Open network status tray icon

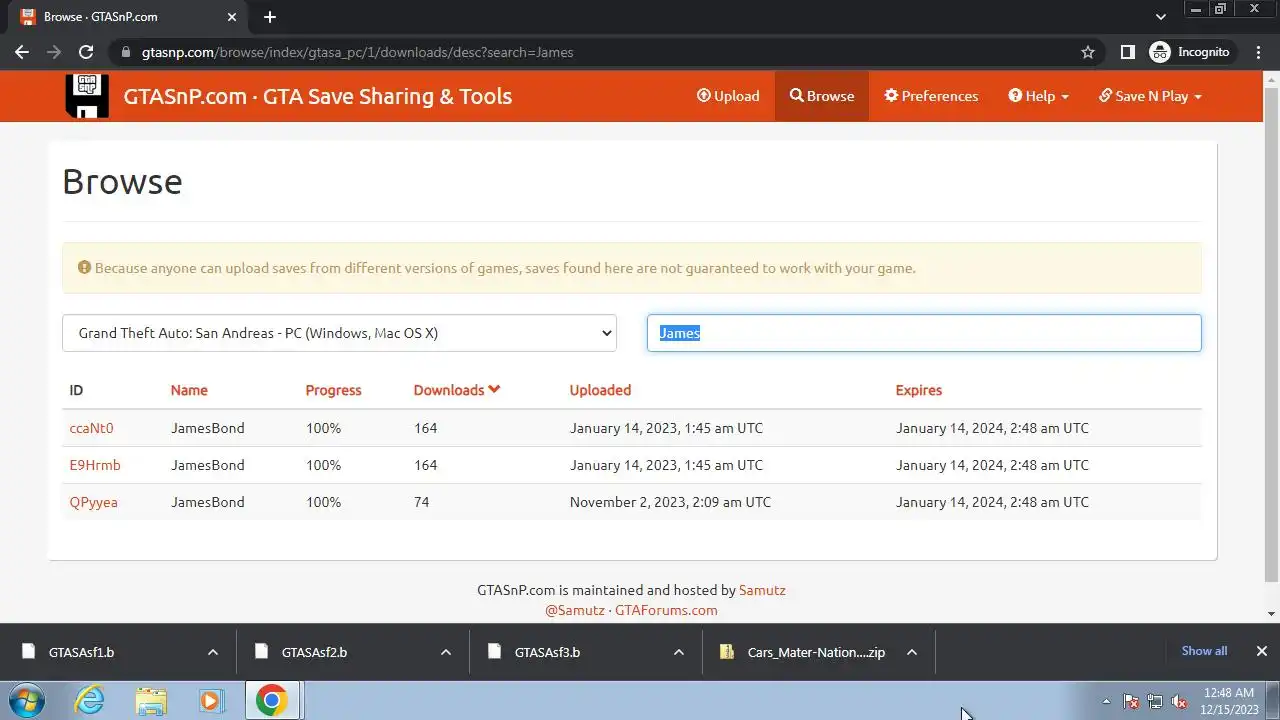1155,701
